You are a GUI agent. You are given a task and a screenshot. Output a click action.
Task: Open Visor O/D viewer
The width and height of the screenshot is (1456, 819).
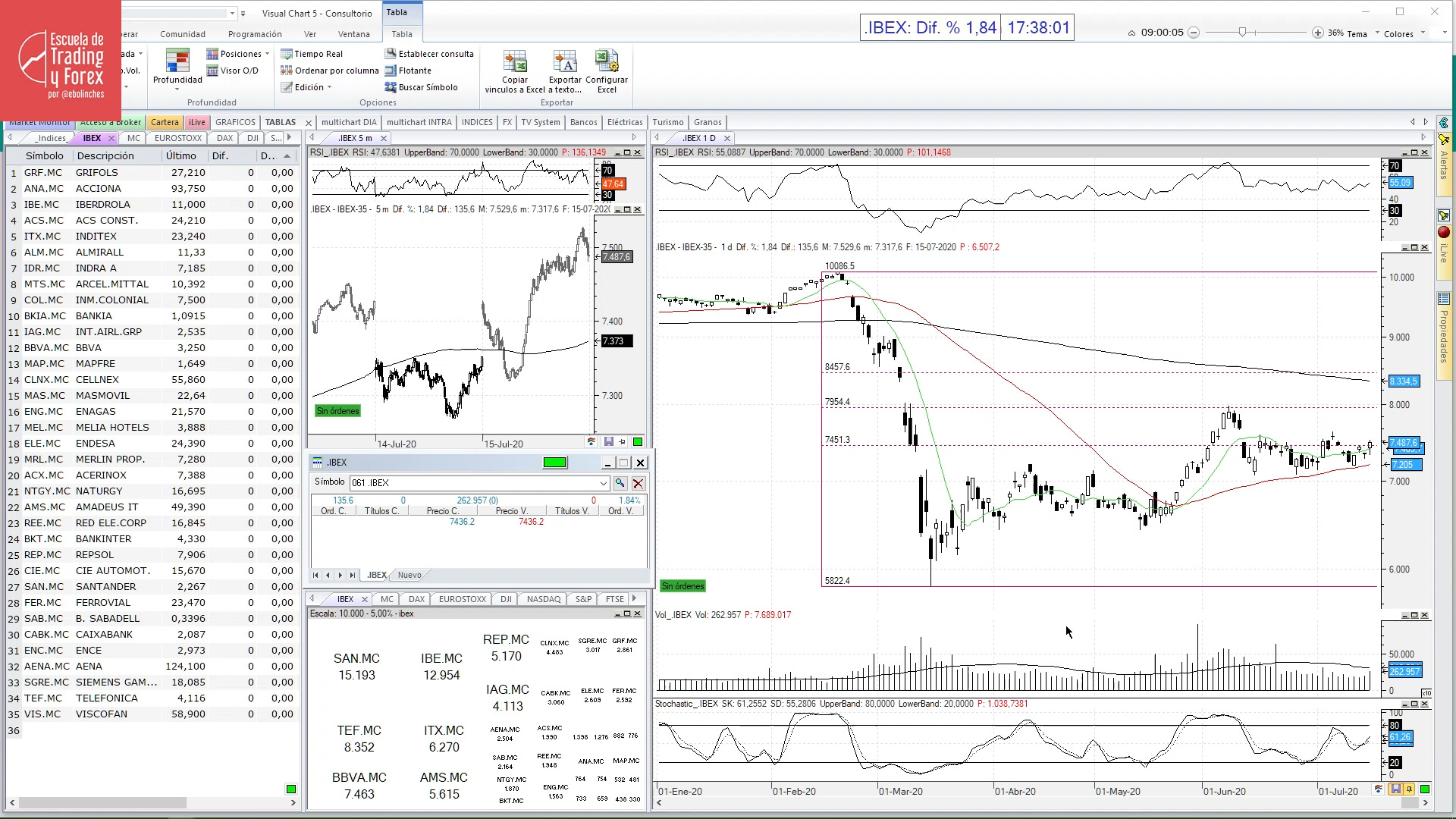233,71
